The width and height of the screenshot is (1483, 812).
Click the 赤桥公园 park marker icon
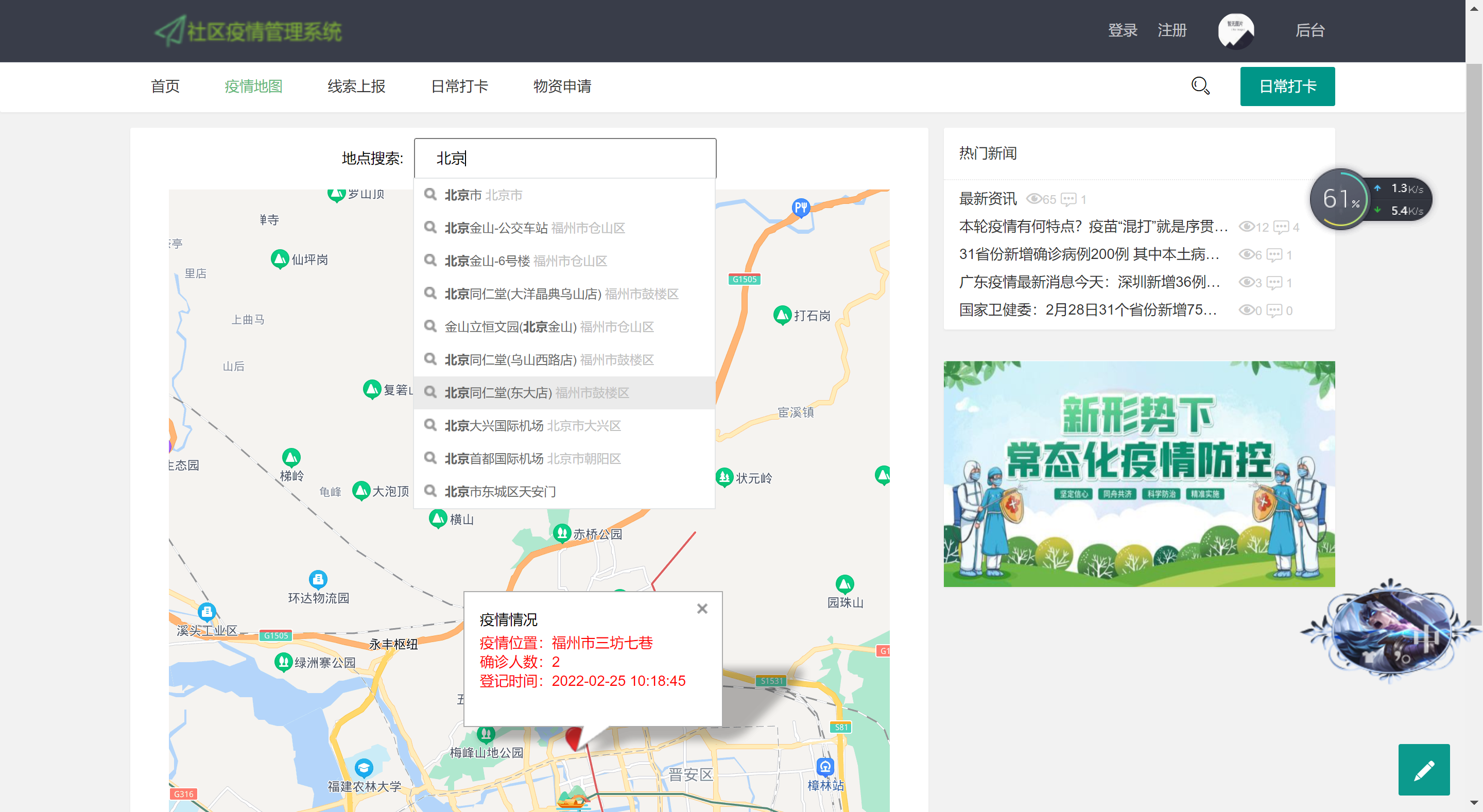[562, 532]
